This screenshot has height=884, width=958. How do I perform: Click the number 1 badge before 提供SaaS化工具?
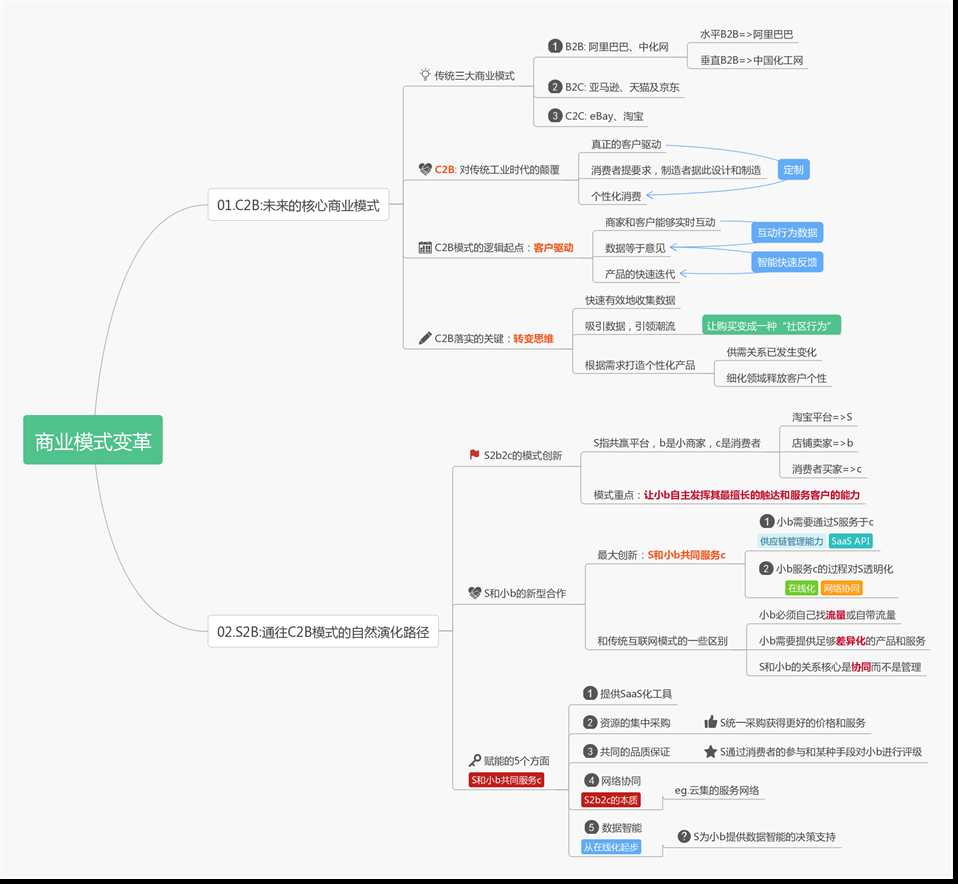click(x=590, y=693)
